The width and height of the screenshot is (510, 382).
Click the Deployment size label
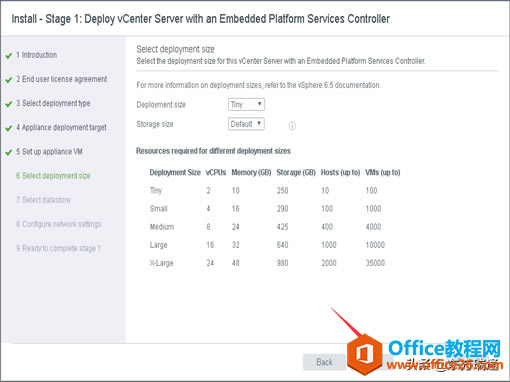[x=161, y=105]
